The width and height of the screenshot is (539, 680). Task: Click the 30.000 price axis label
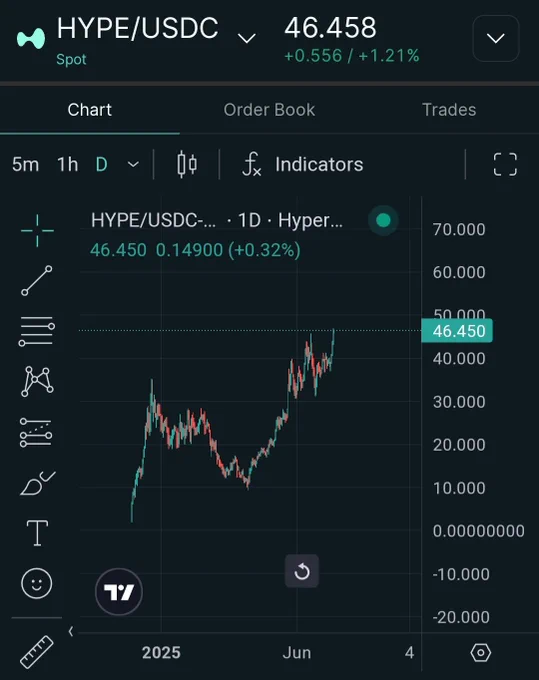[x=459, y=402]
